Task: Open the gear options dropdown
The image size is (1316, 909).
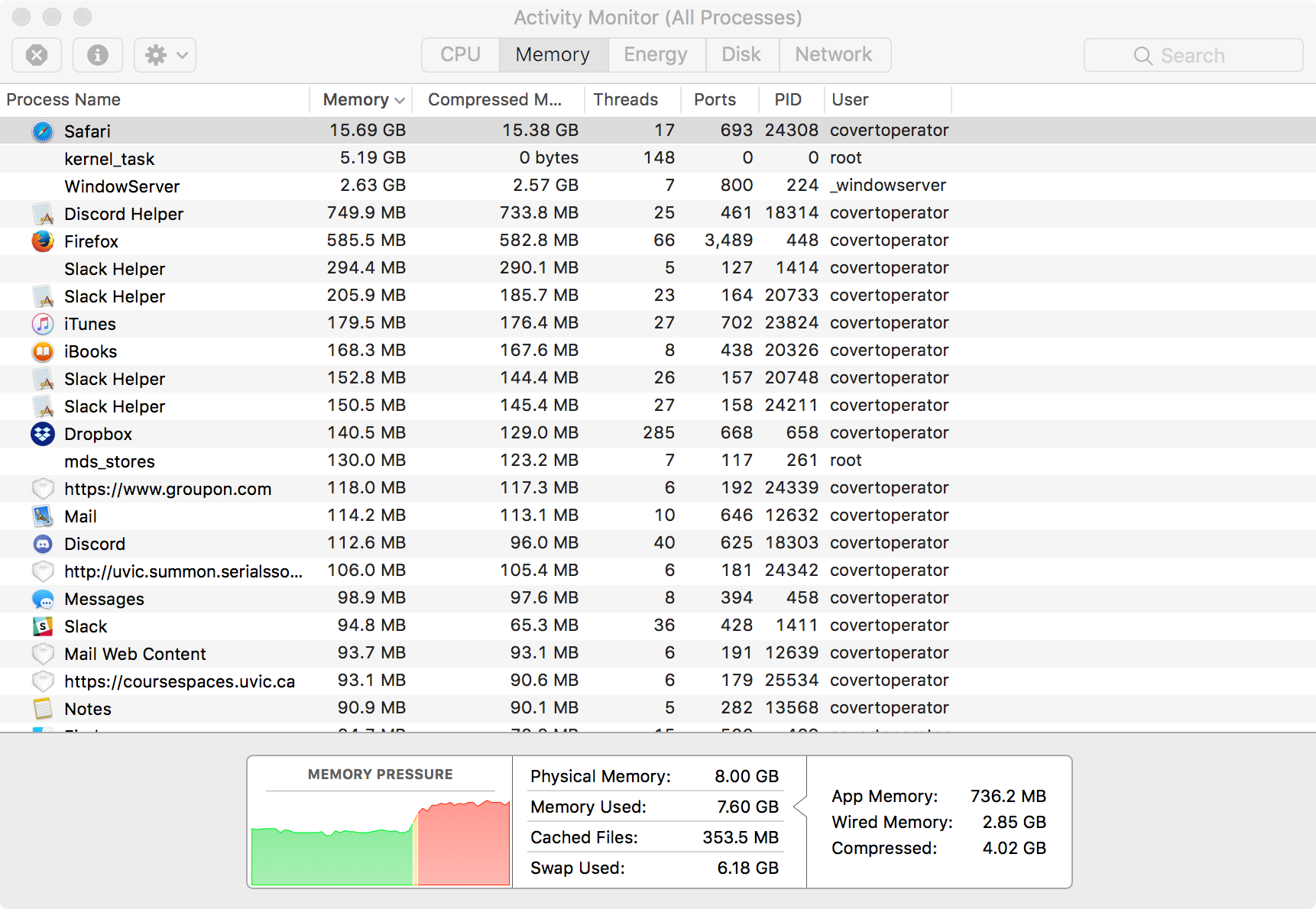Action: pos(164,54)
